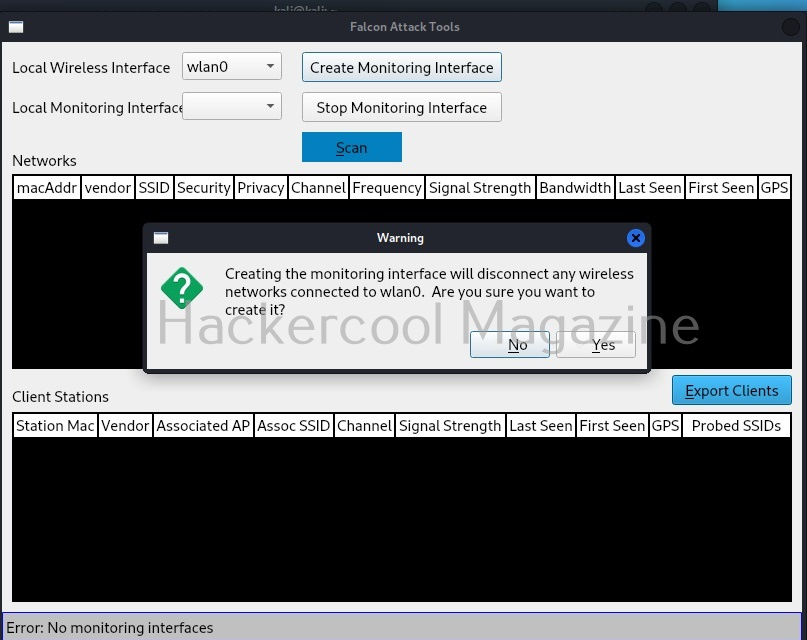
Task: Click the Last Seen header in Client Stations
Action: pyautogui.click(x=540, y=425)
